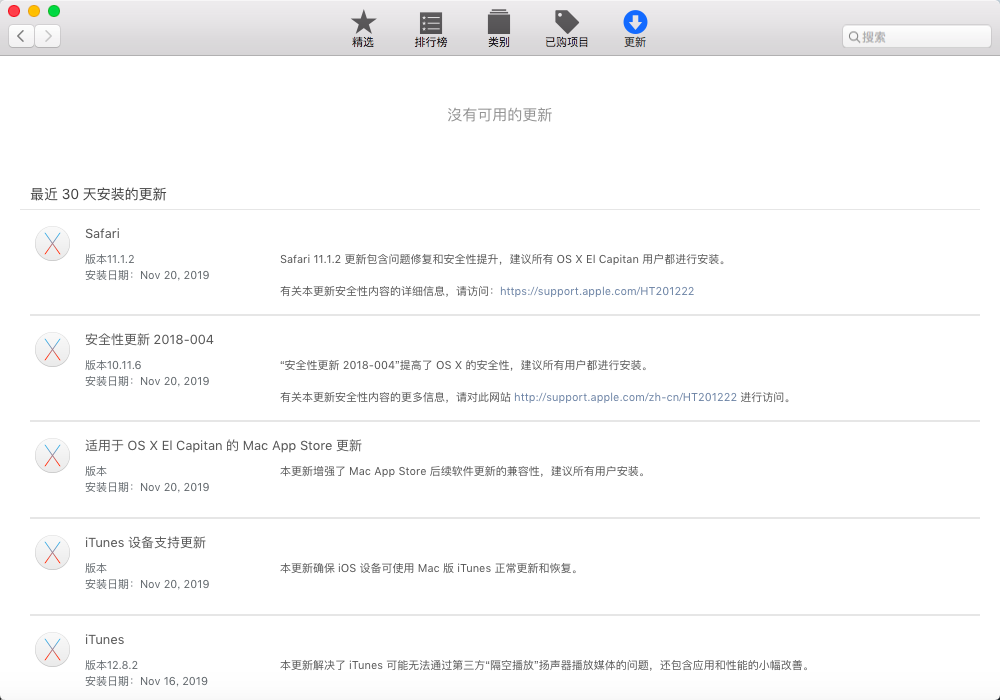
Task: Click the magnifying glass in search box
Action: point(855,37)
